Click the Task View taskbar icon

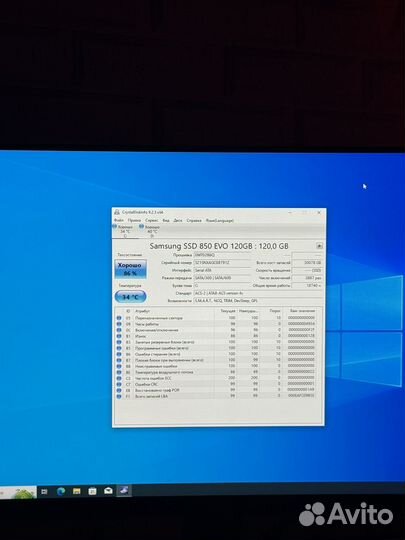(x=44, y=492)
